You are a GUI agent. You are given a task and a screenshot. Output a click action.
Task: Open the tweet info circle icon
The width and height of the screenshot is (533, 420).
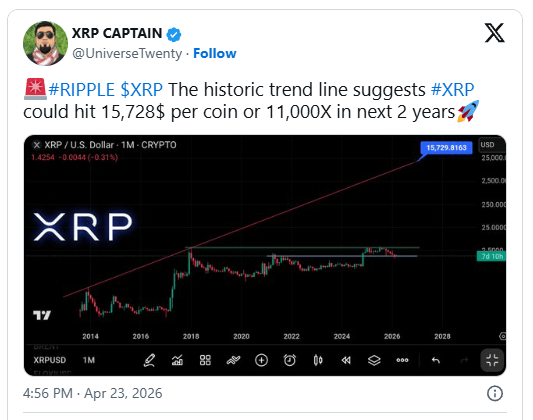pyautogui.click(x=495, y=393)
